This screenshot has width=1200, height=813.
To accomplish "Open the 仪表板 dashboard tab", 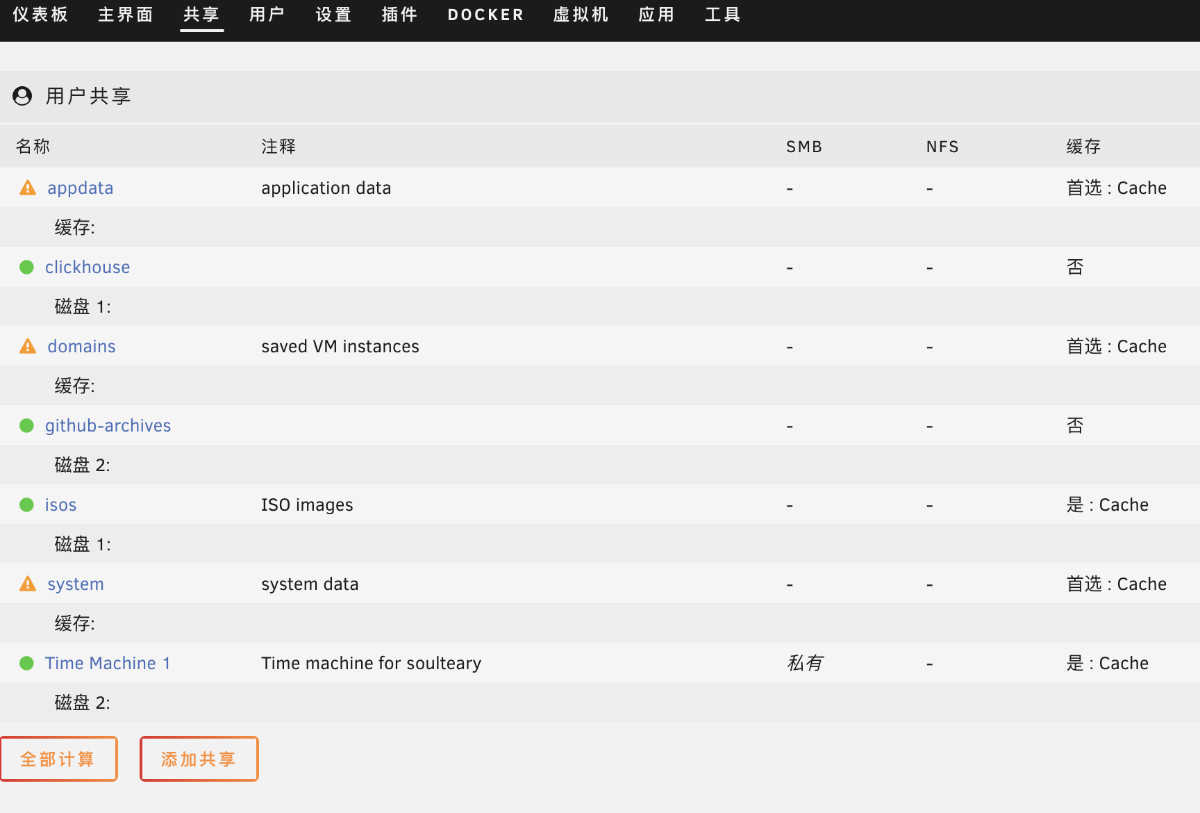I will [40, 15].
